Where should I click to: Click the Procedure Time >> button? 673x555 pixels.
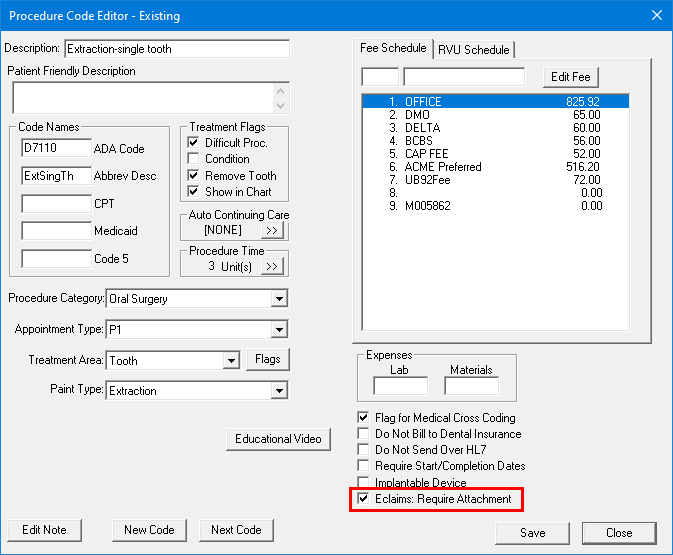pyautogui.click(x=272, y=267)
